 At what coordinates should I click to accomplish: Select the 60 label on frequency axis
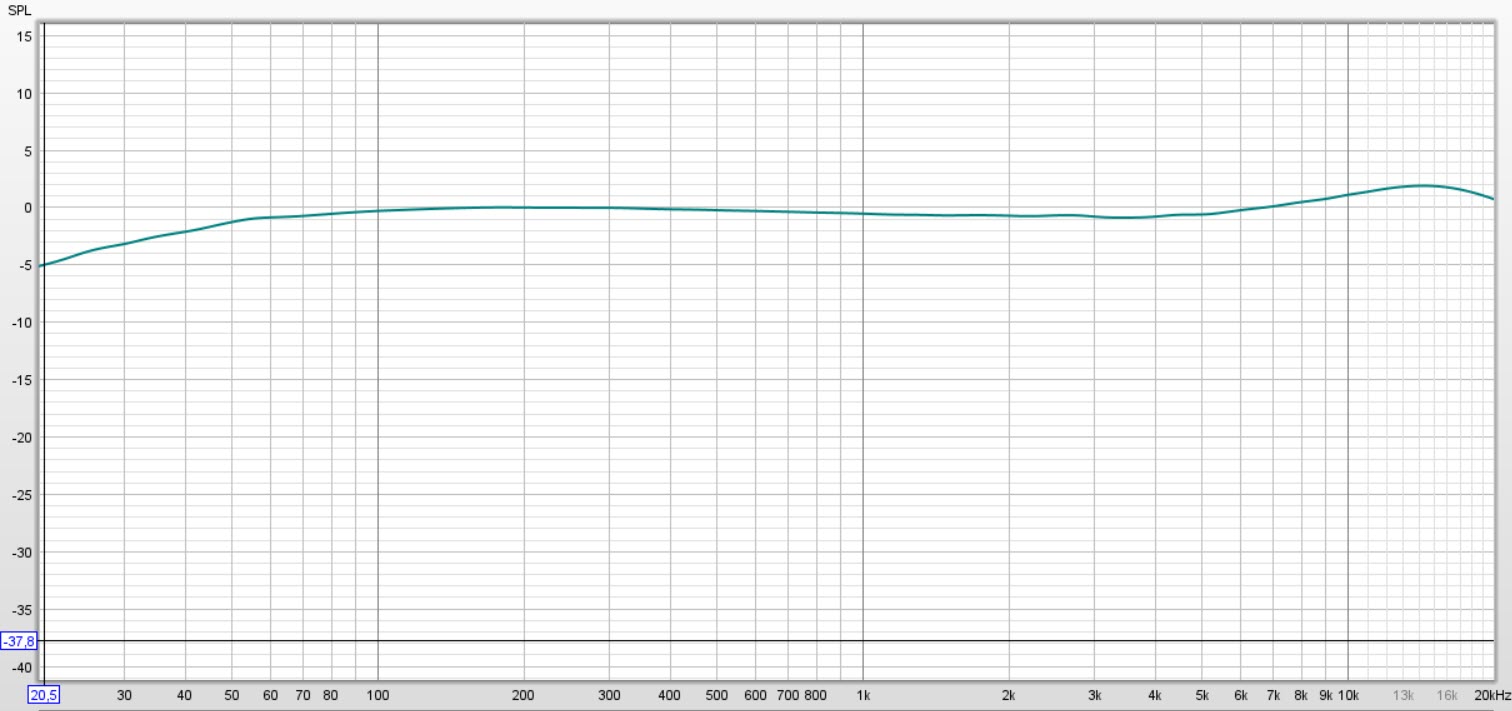(270, 695)
